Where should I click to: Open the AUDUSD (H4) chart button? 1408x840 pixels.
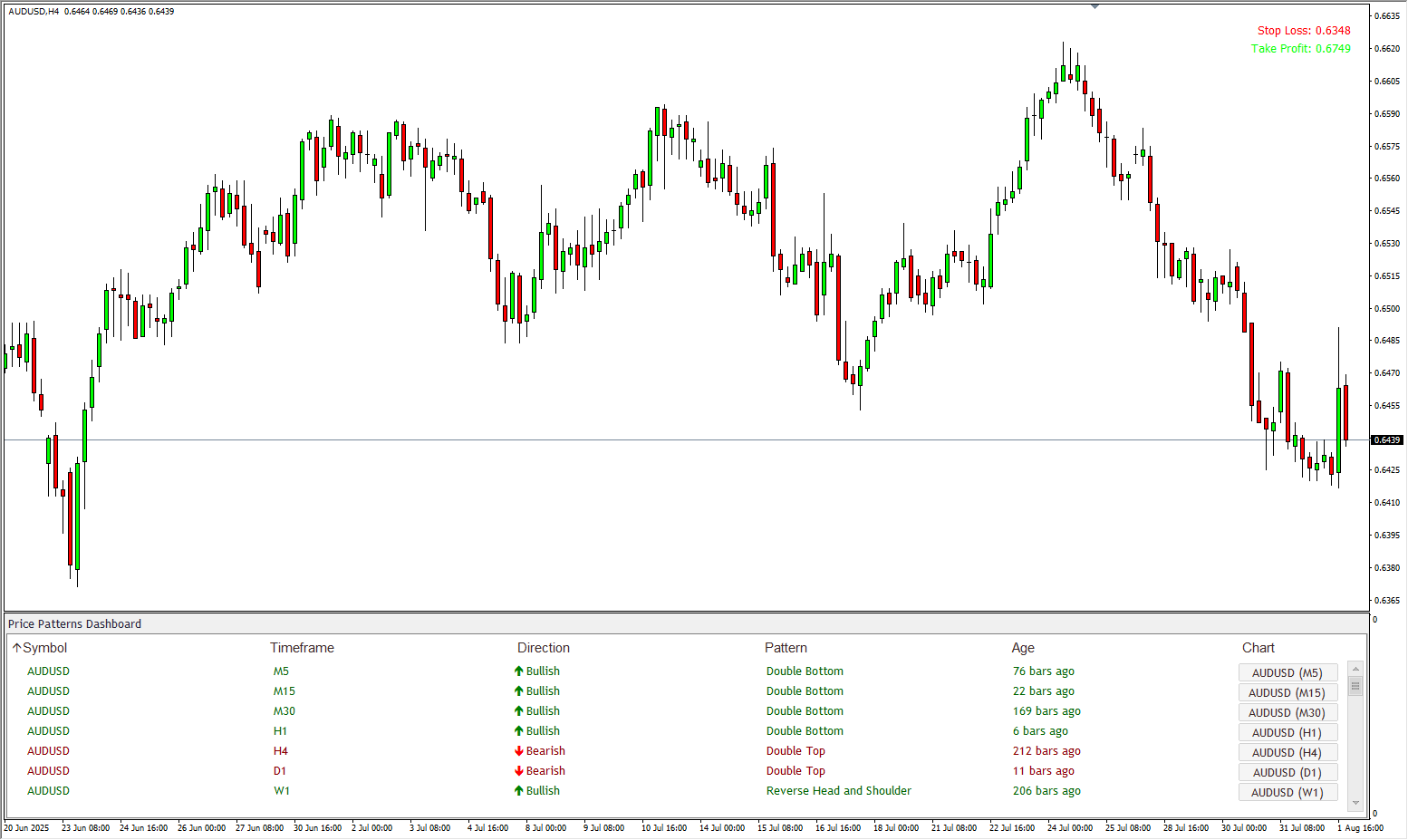(1287, 752)
